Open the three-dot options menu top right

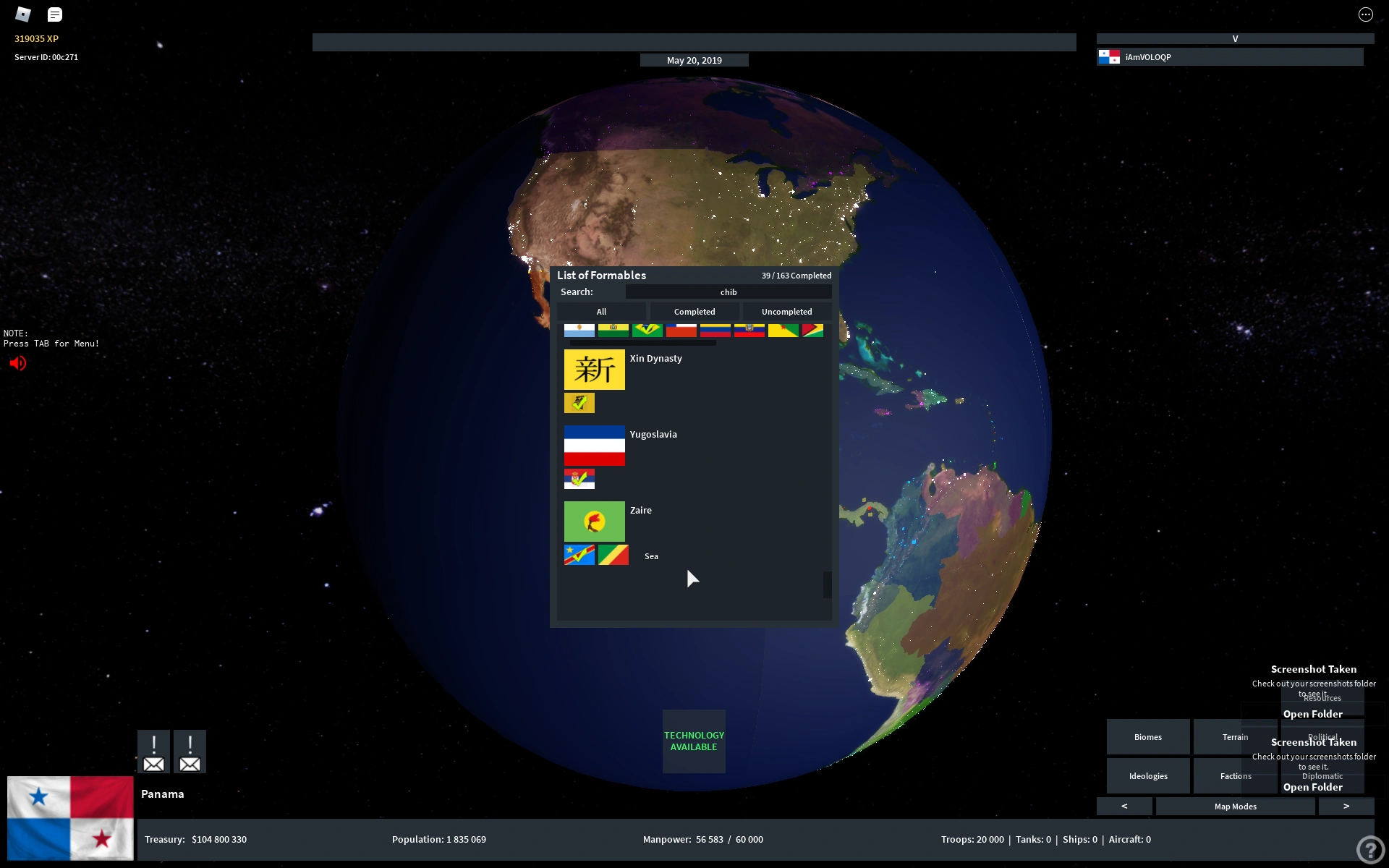point(1365,14)
